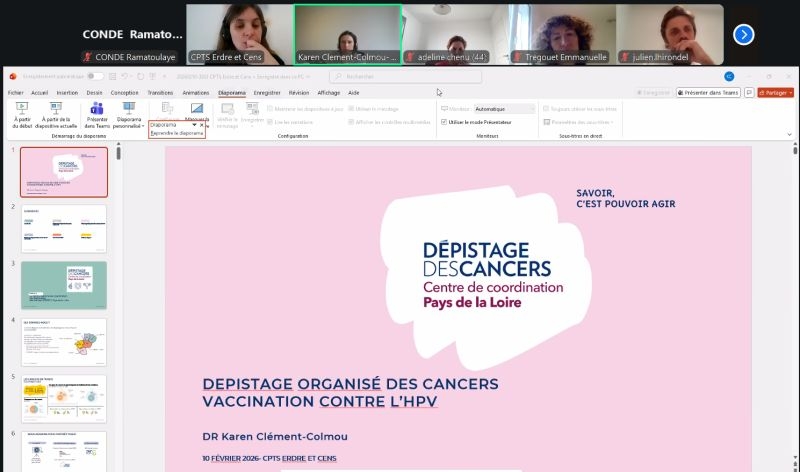Click DR Karen Clément-Colmou text on slide
Screen dimensions: 800x472
pos(275,436)
